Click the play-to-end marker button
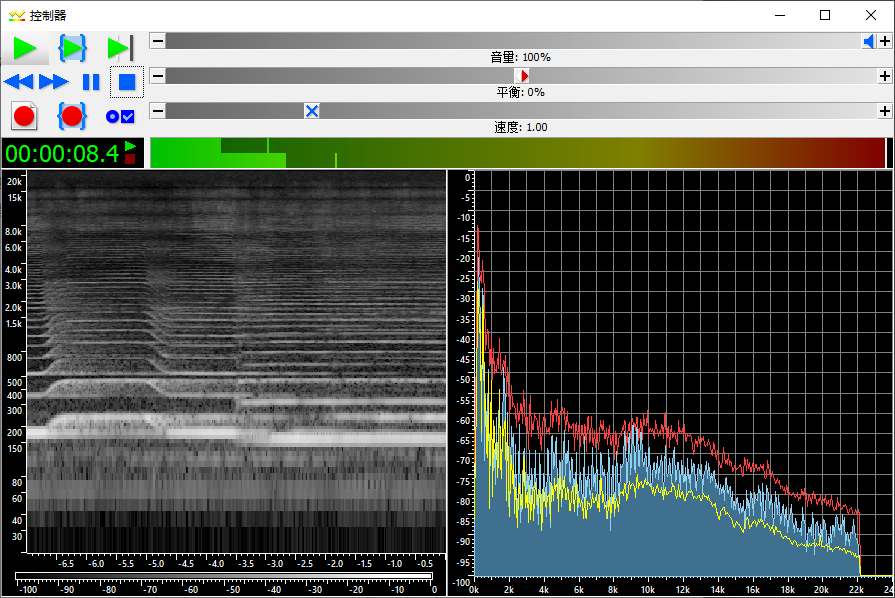The height and width of the screenshot is (598, 895). pyautogui.click(x=120, y=47)
